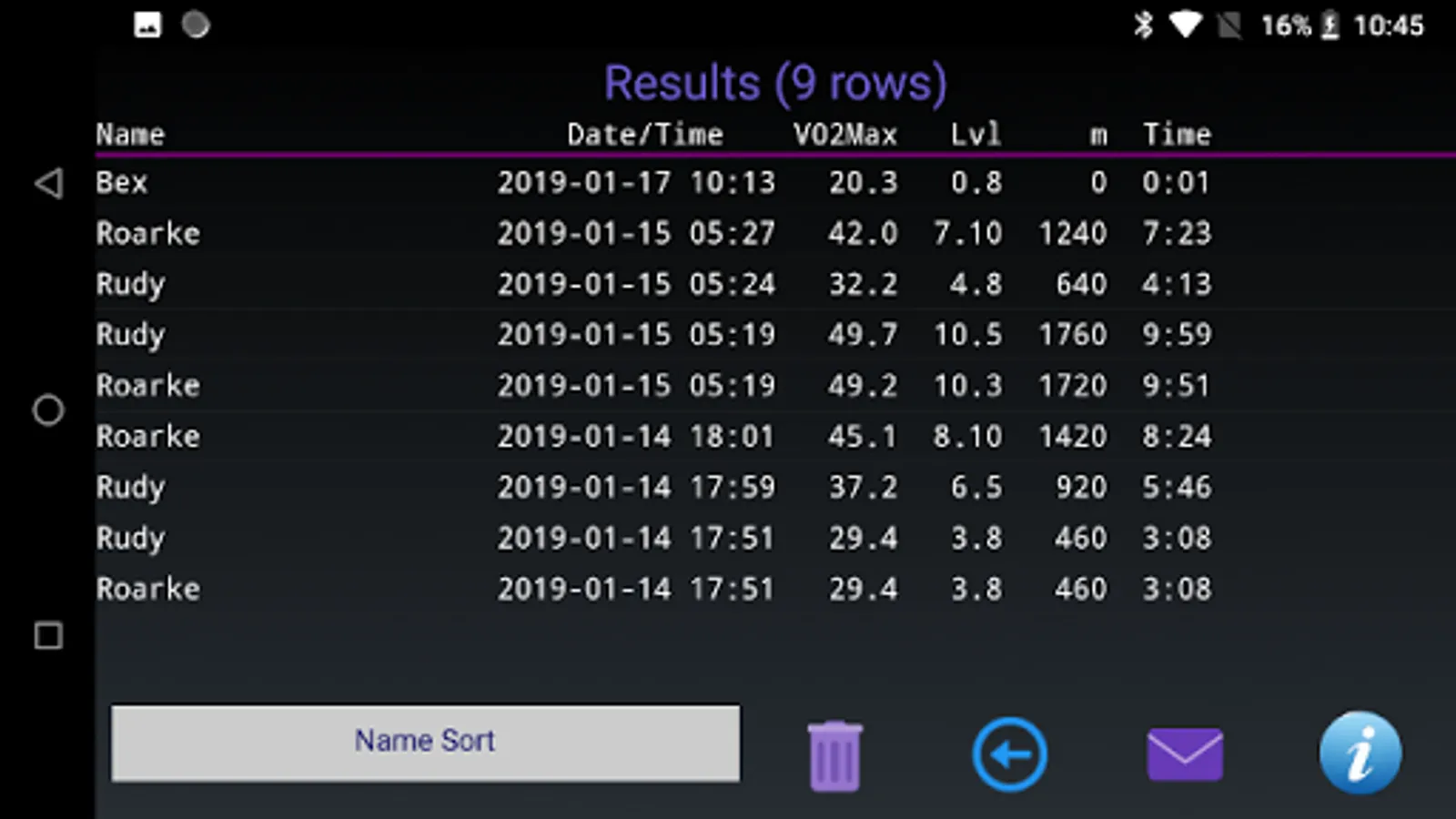Tap the battery icon in status bar
1456x819 pixels.
tap(1330, 25)
